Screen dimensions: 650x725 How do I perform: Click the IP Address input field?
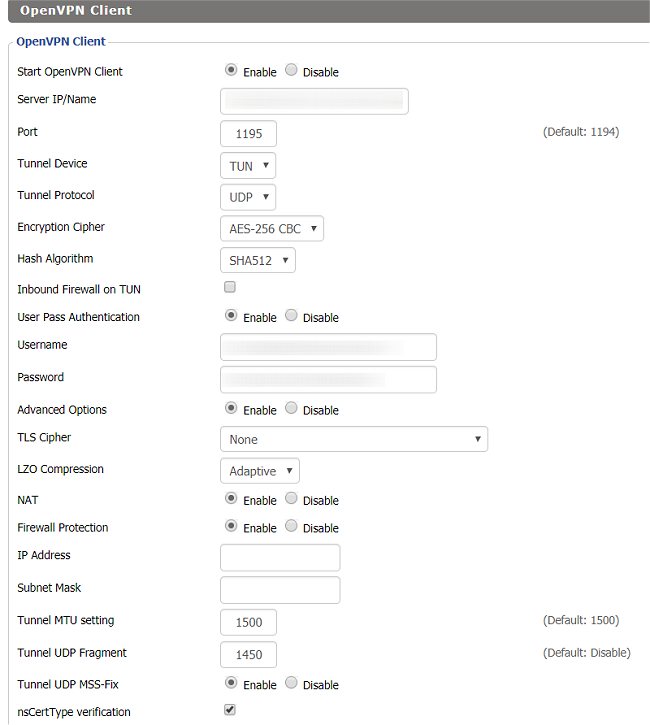click(x=280, y=558)
